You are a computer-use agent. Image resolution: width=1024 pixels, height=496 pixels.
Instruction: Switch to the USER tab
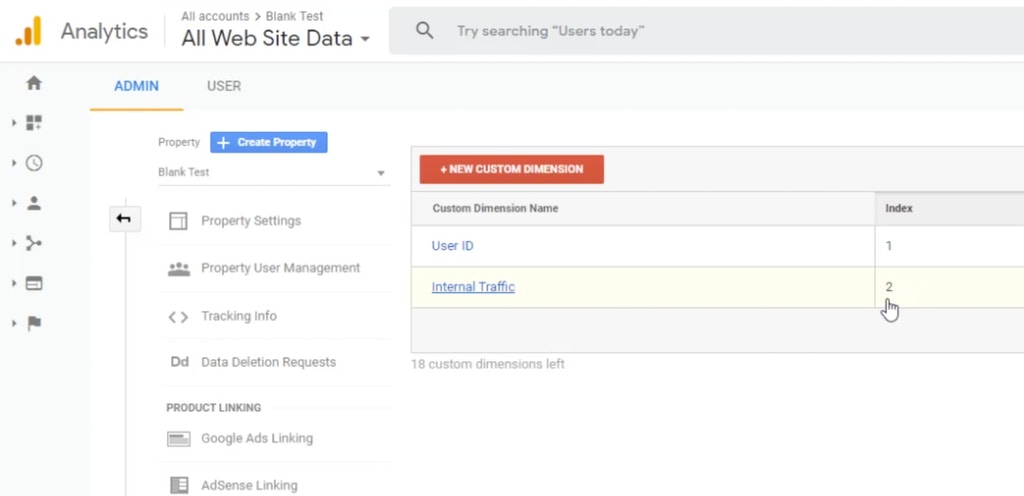point(224,86)
